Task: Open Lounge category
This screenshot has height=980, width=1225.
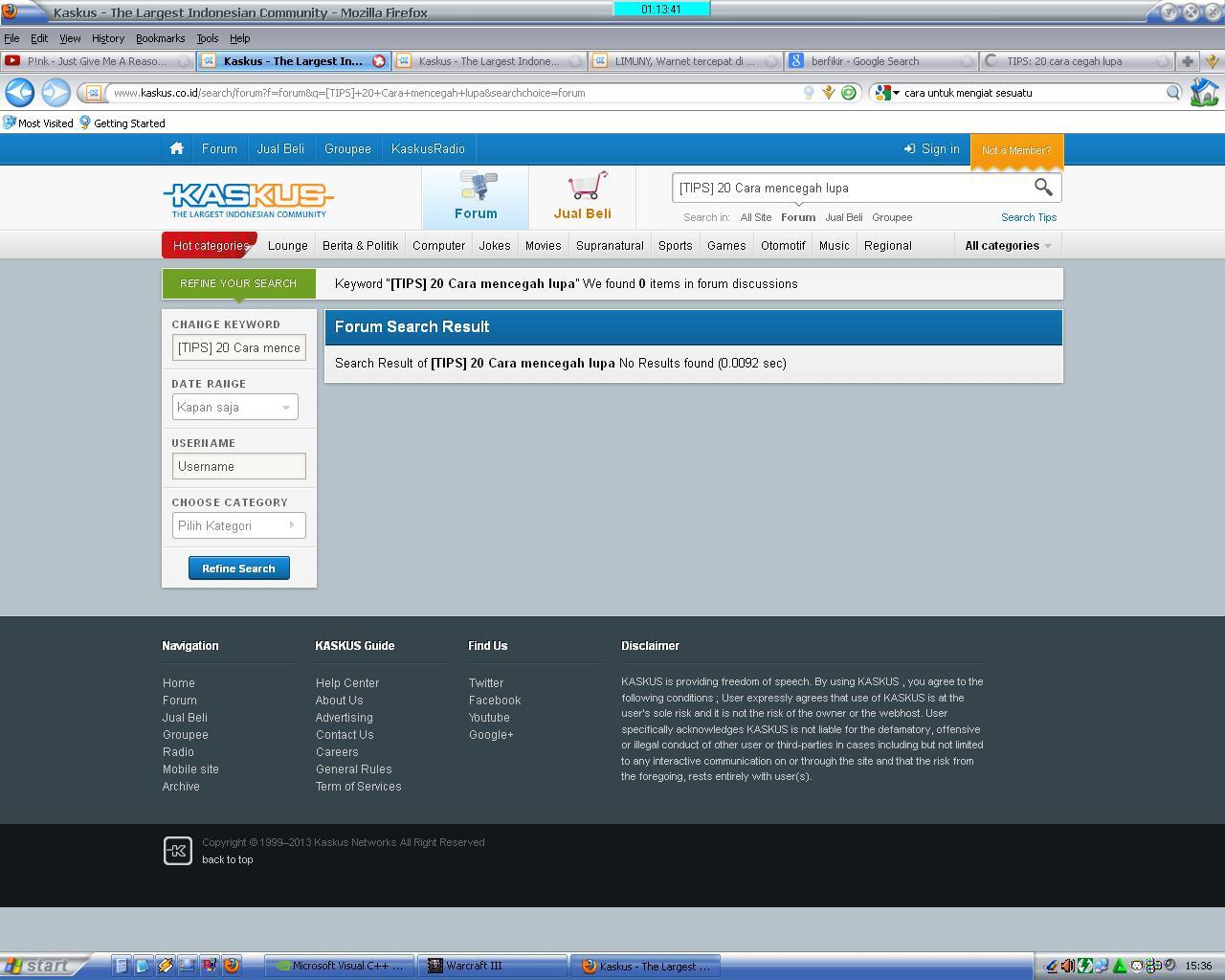Action: coord(288,245)
